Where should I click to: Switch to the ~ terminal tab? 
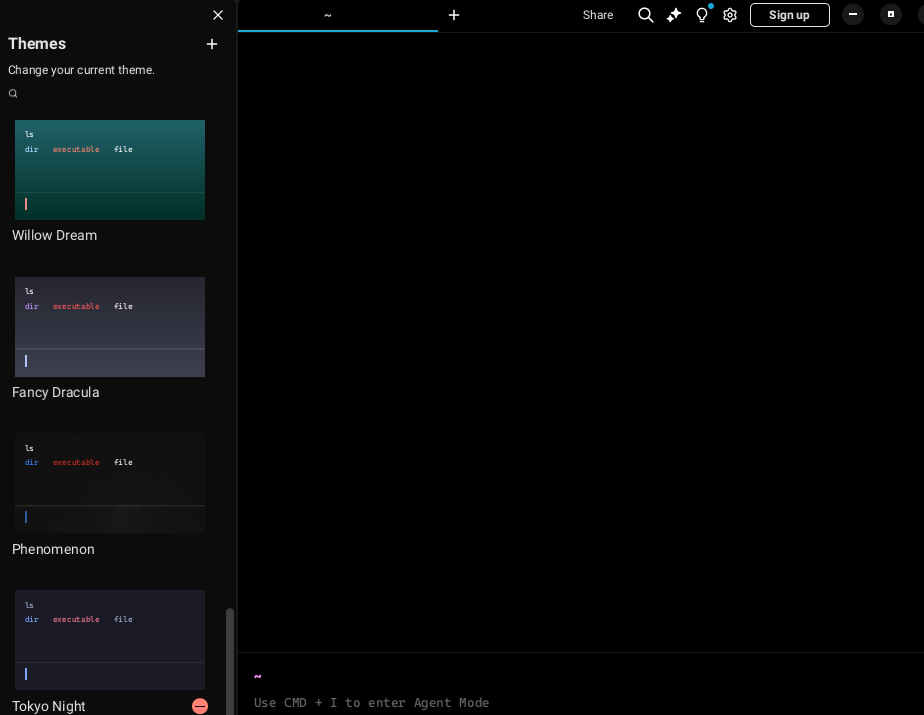tap(338, 15)
